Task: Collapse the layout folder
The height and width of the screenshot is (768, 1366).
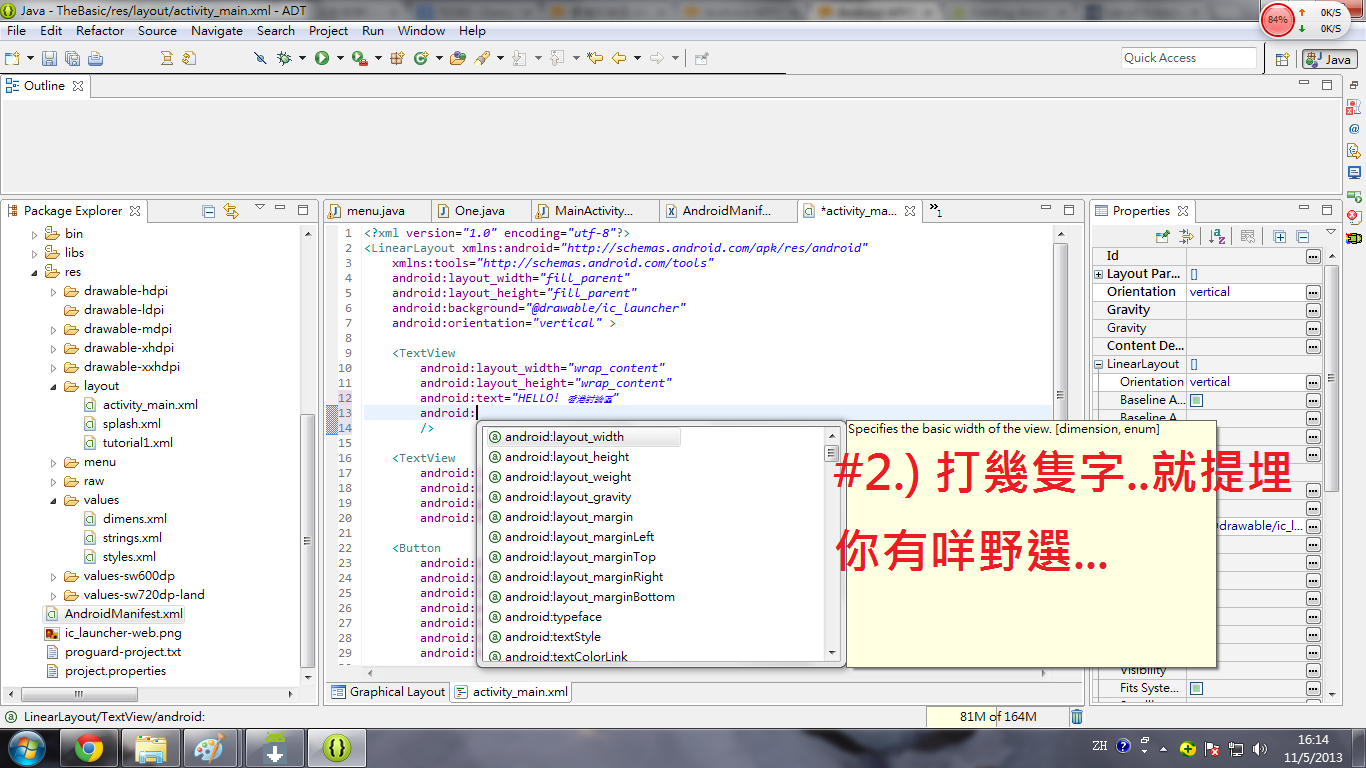Action: coord(54,386)
